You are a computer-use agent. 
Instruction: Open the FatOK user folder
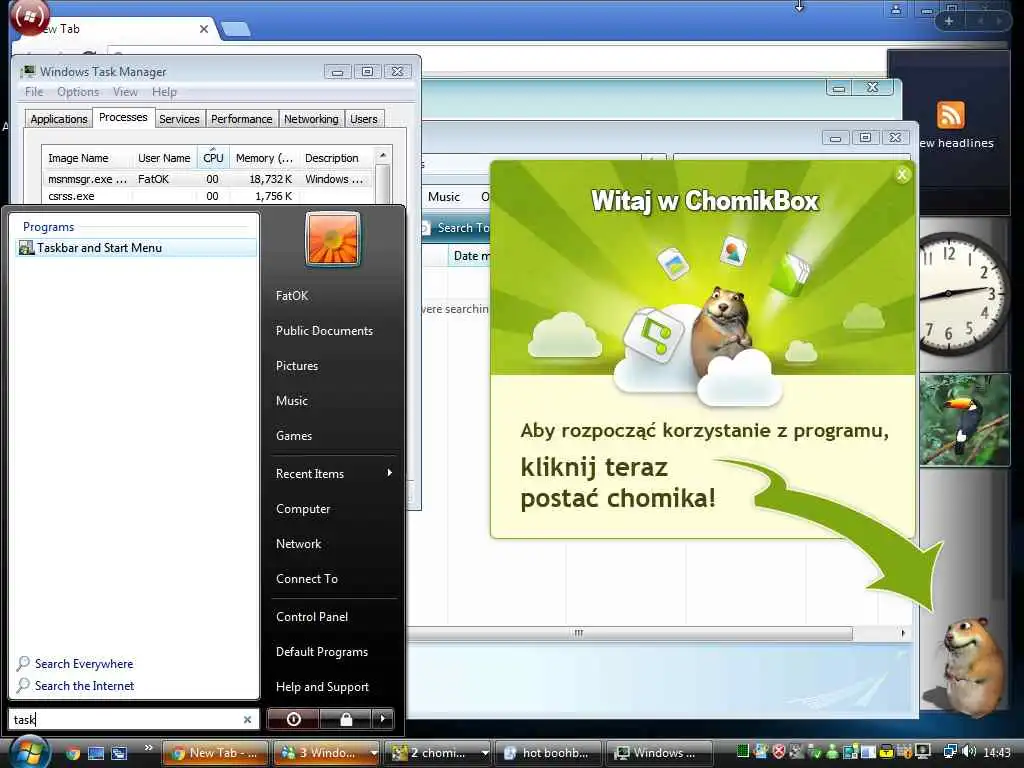point(292,296)
